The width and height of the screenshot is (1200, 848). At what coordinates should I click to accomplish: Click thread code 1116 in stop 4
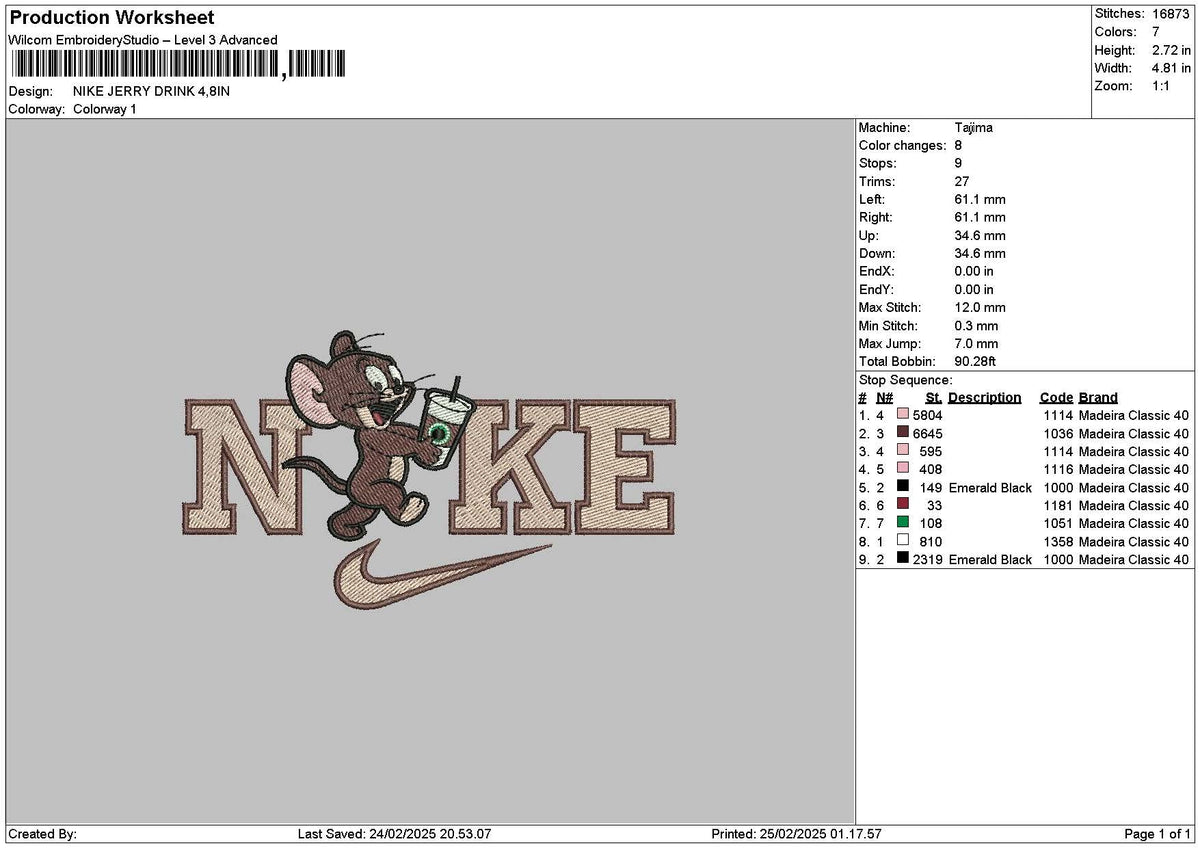click(x=1057, y=469)
